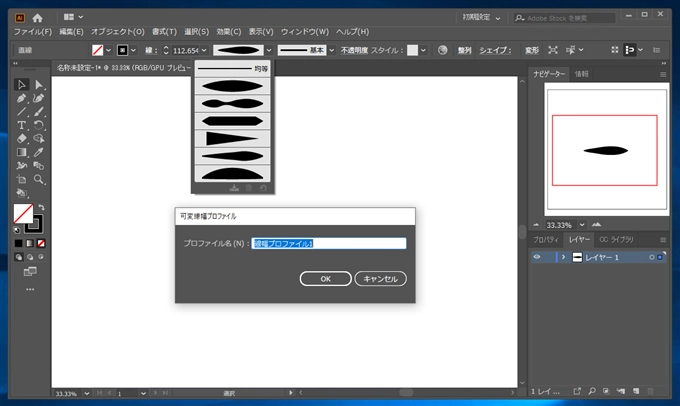Select the Line Segment tool
This screenshot has height=406, width=680.
click(x=21, y=111)
